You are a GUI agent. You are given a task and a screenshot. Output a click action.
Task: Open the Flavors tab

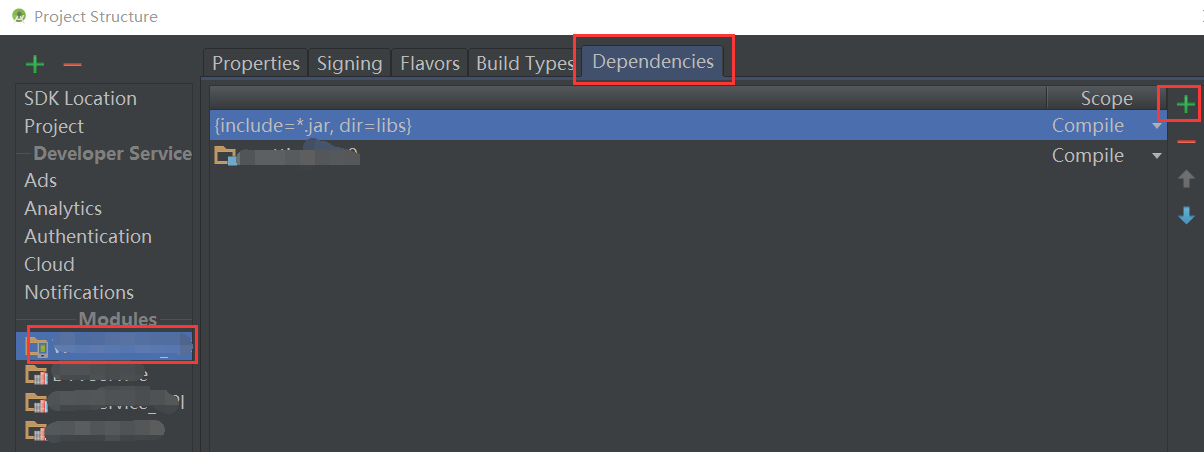430,63
